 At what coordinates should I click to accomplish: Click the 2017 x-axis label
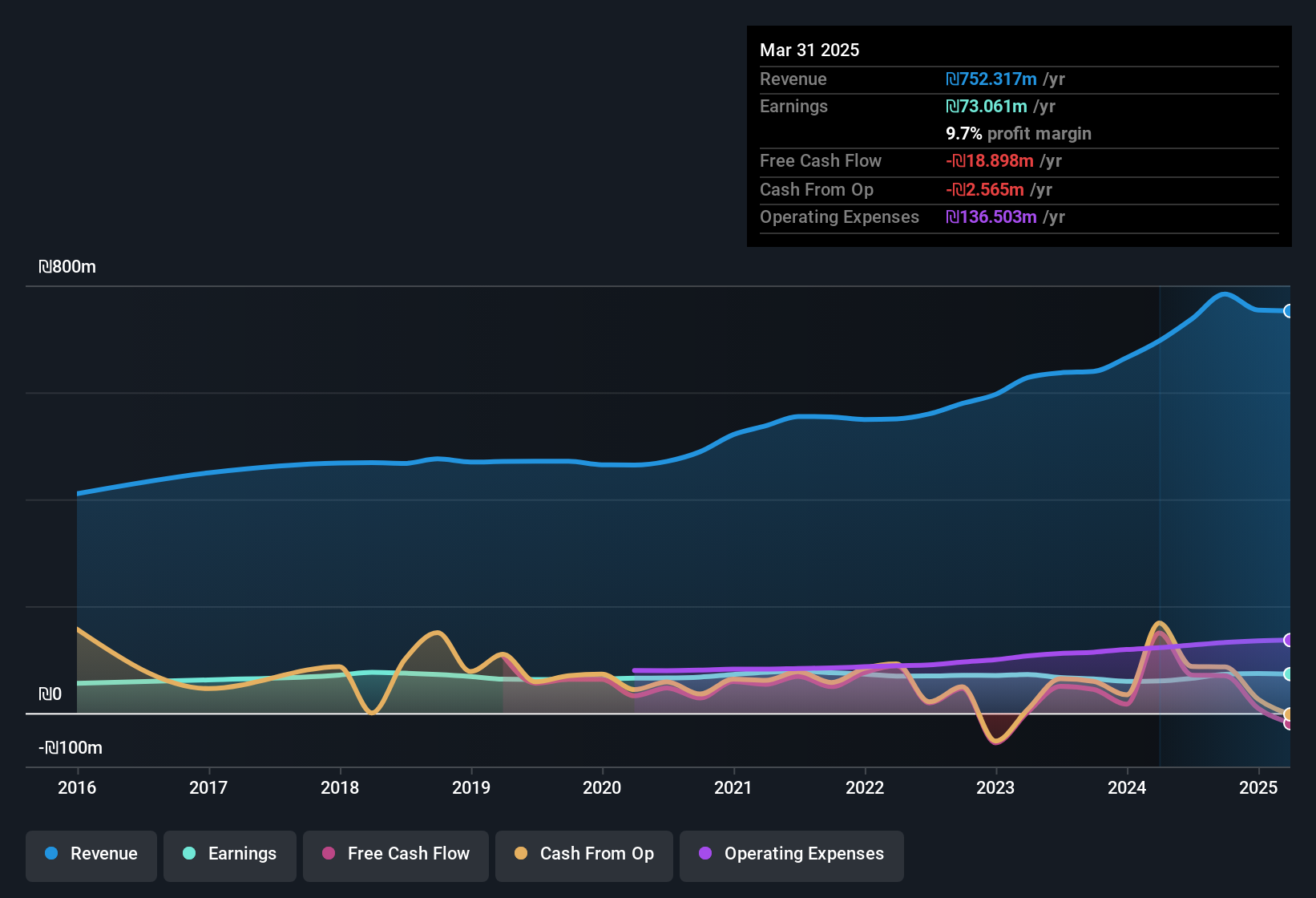pyautogui.click(x=208, y=787)
